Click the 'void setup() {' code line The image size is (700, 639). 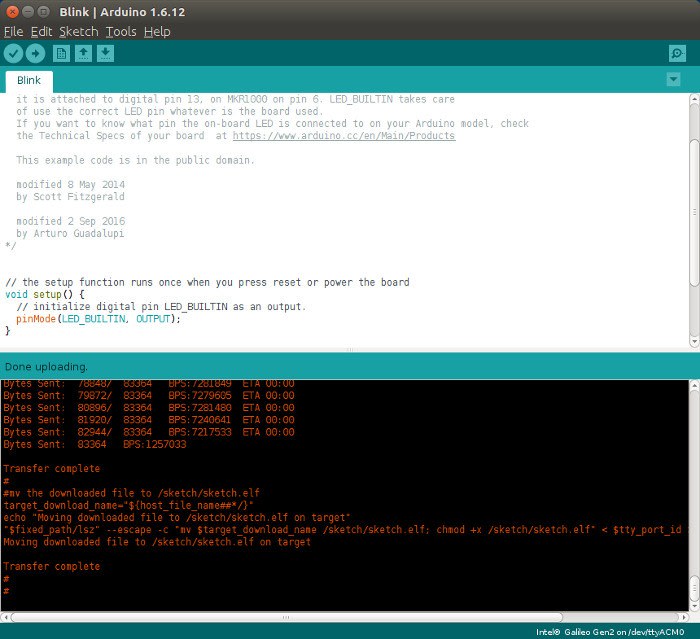pos(45,294)
